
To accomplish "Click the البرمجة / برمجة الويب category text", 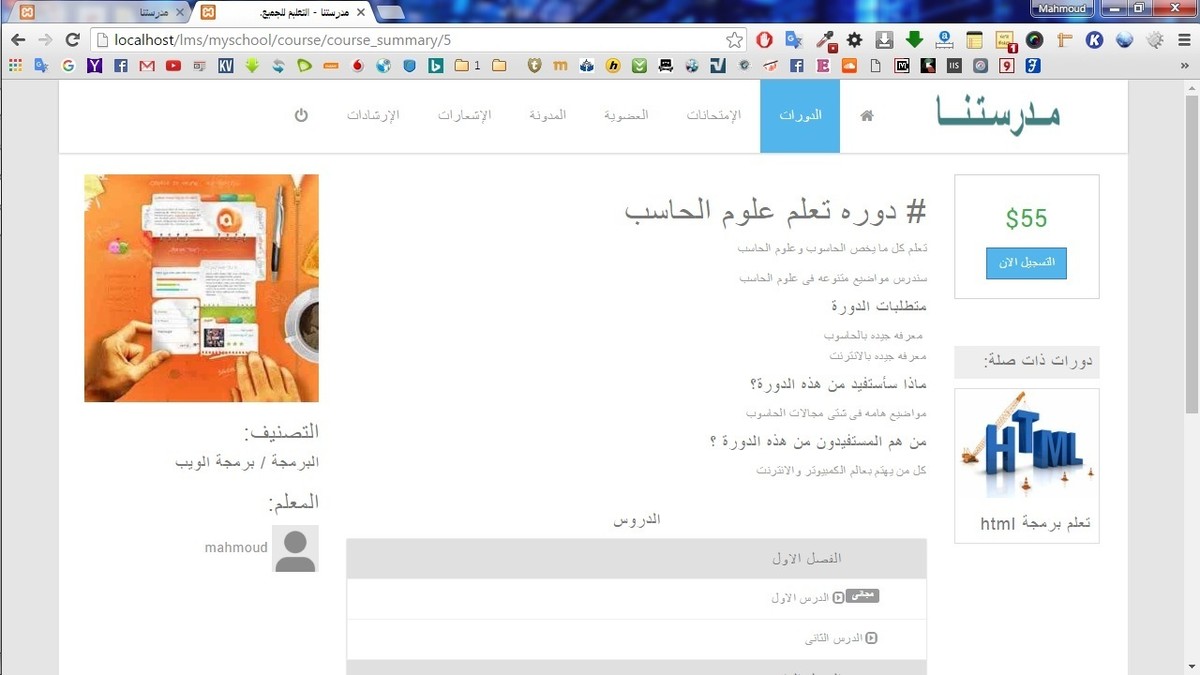I will 246,463.
